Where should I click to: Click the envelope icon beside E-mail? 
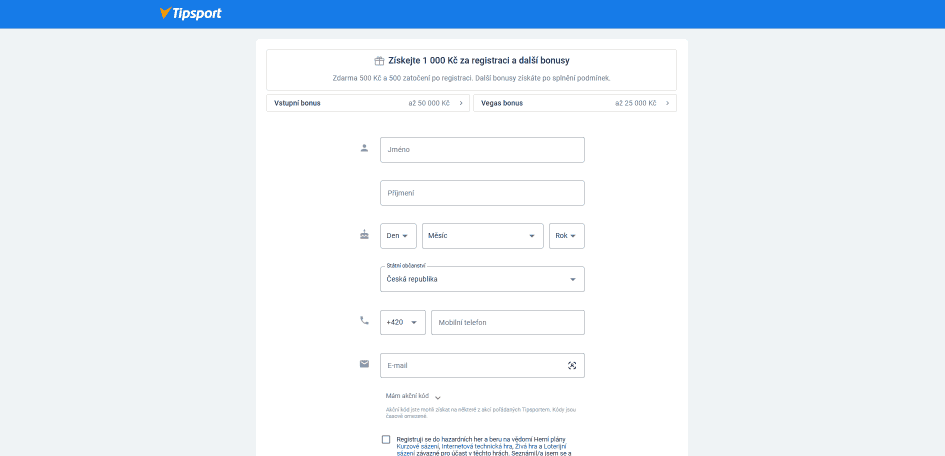point(364,364)
